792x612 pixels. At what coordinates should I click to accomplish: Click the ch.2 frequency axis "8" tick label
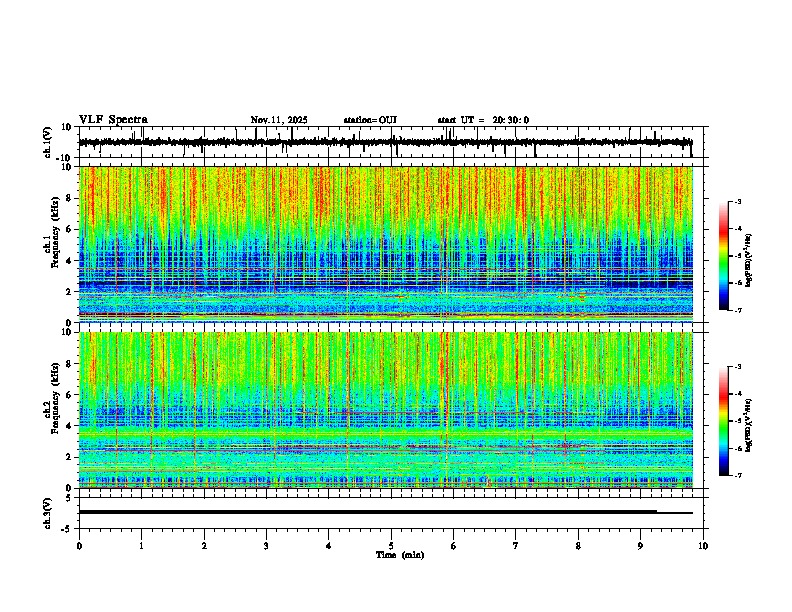(x=70, y=364)
